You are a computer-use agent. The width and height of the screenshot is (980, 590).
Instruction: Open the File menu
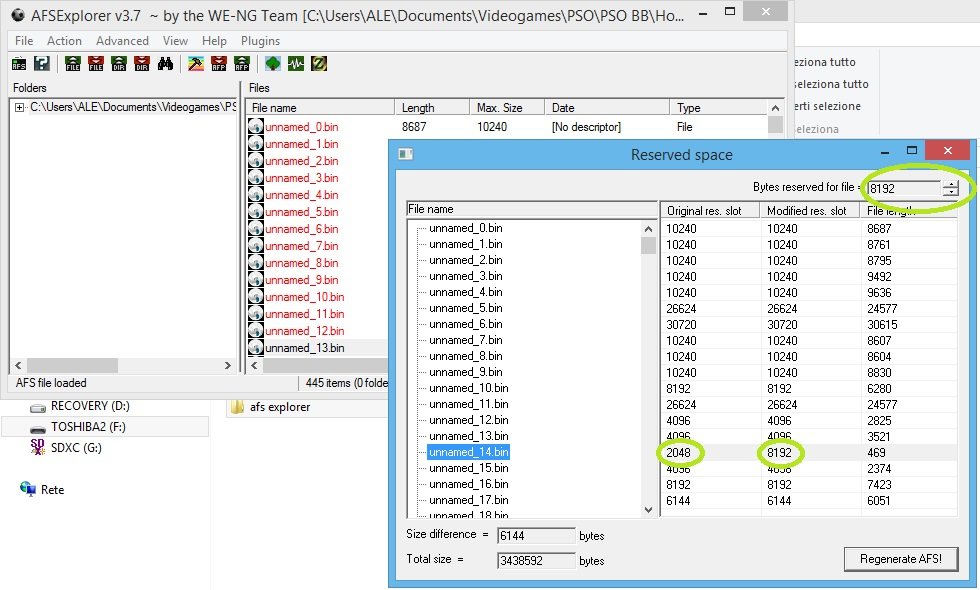(24, 41)
